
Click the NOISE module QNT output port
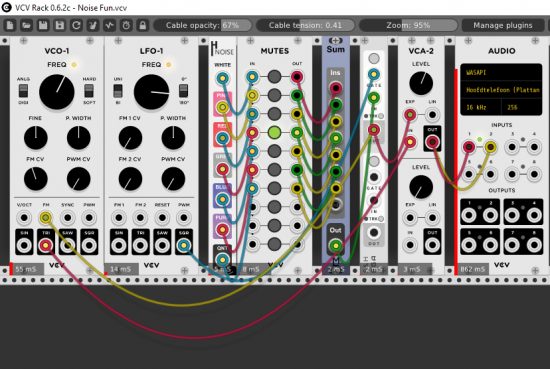222,260
